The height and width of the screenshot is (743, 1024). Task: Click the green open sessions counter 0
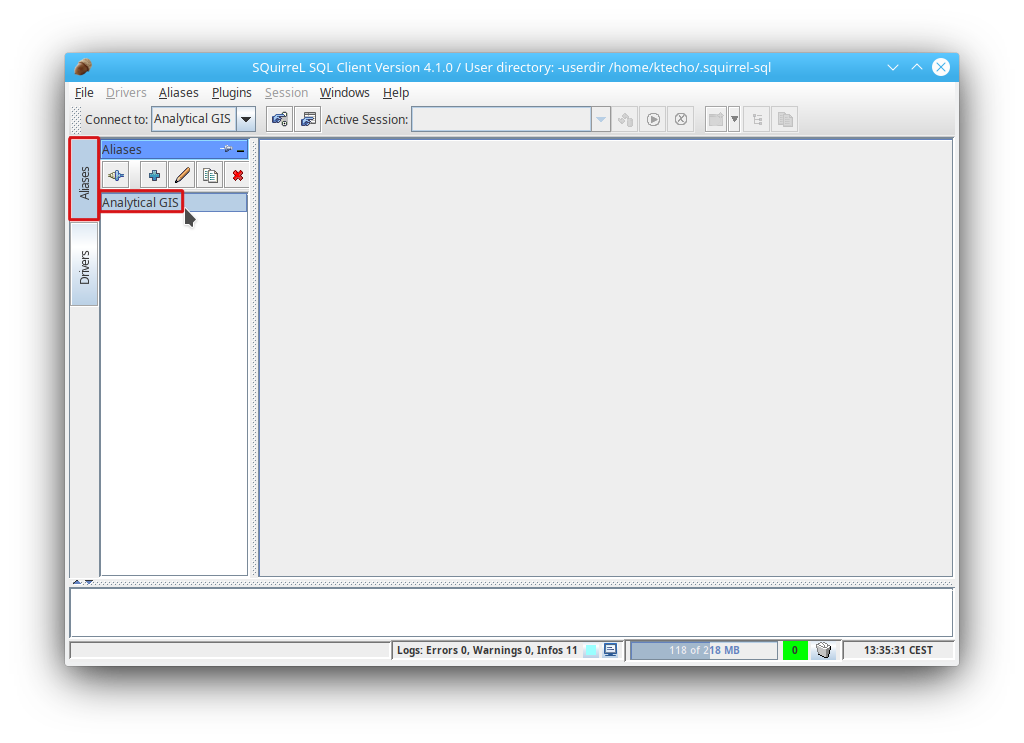coord(795,650)
